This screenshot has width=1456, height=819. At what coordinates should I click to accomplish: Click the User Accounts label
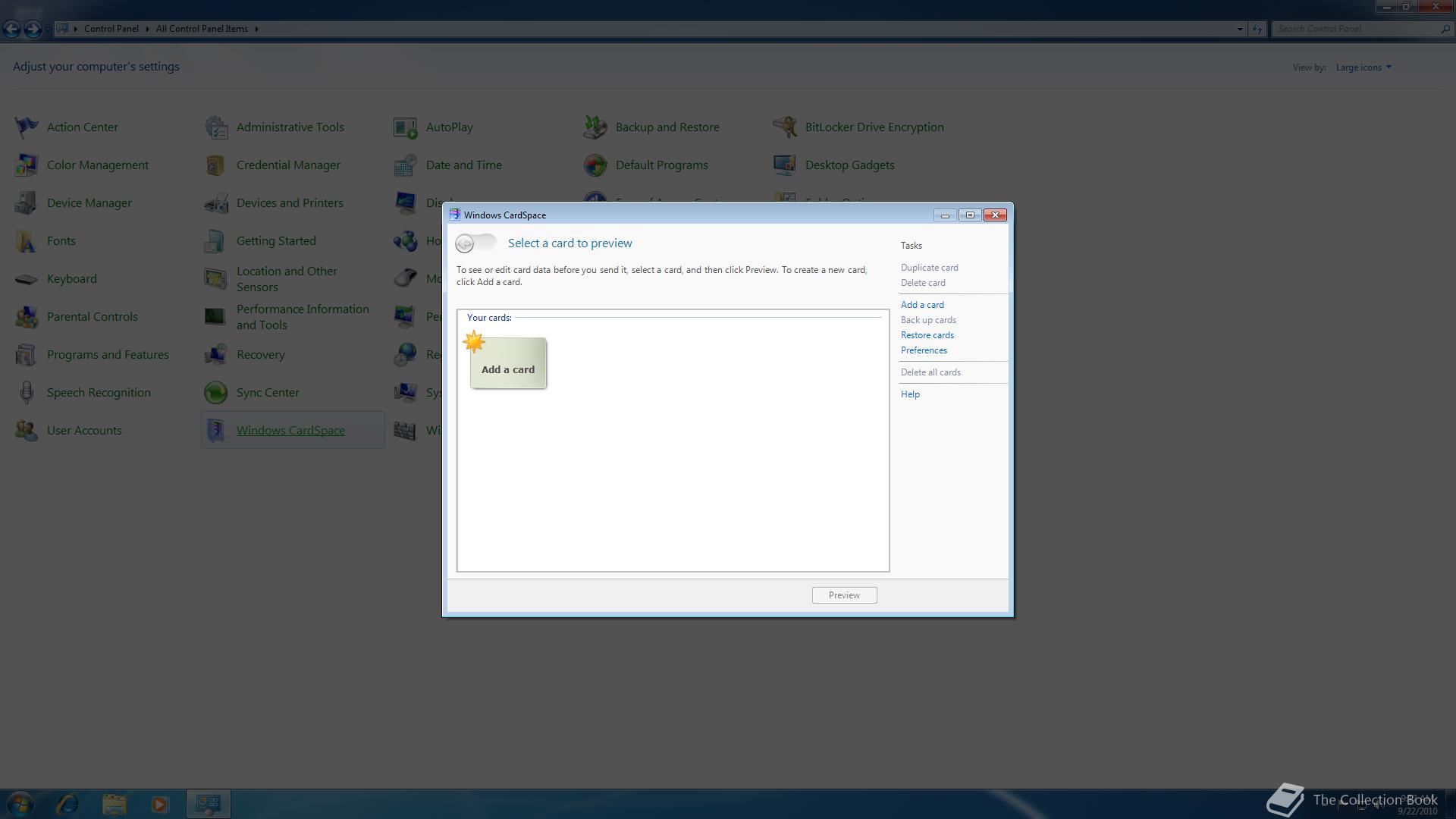84,430
